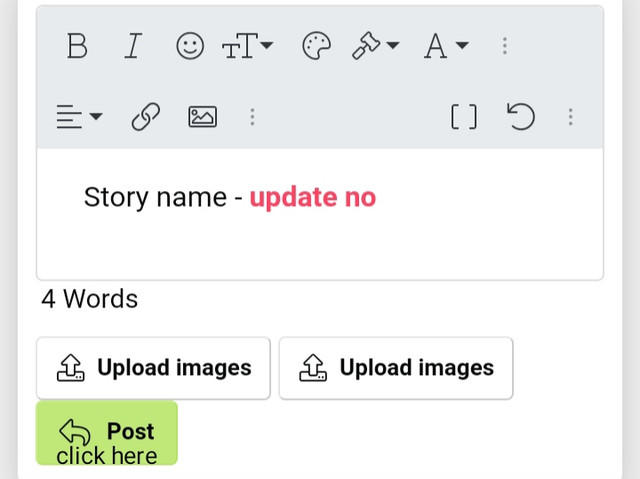The height and width of the screenshot is (479, 640).
Task: Click the red 'update no' text
Action: (x=313, y=197)
